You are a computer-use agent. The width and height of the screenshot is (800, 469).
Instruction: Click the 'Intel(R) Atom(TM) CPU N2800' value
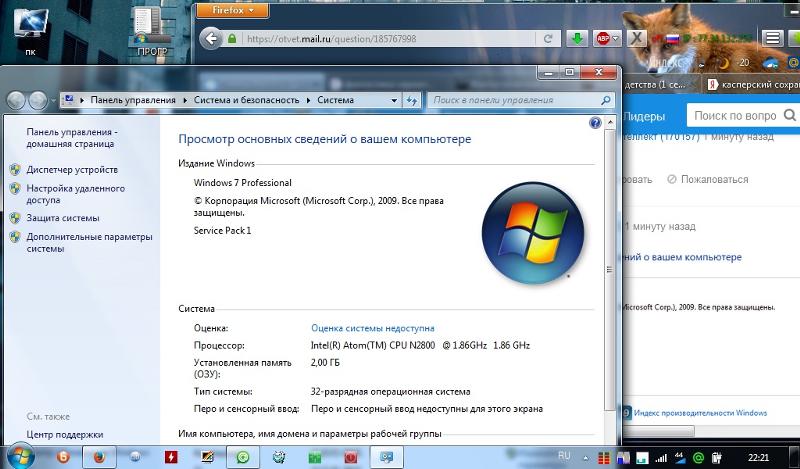pyautogui.click(x=420, y=345)
